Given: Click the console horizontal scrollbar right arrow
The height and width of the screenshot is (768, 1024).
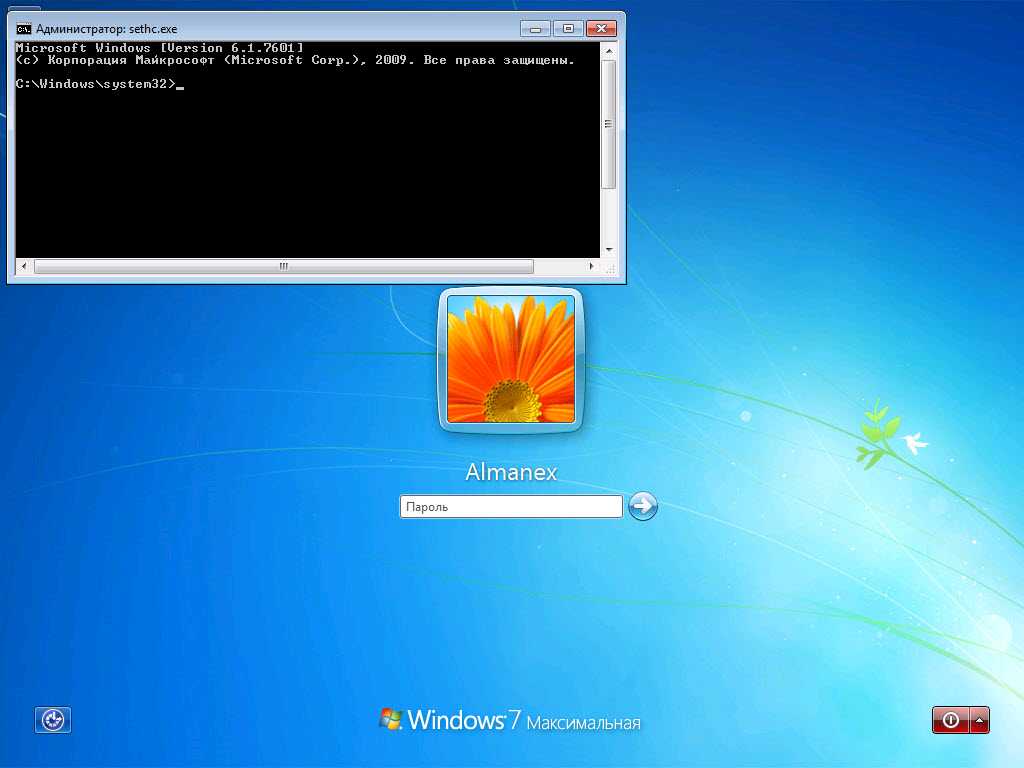Looking at the screenshot, I should tap(592, 267).
